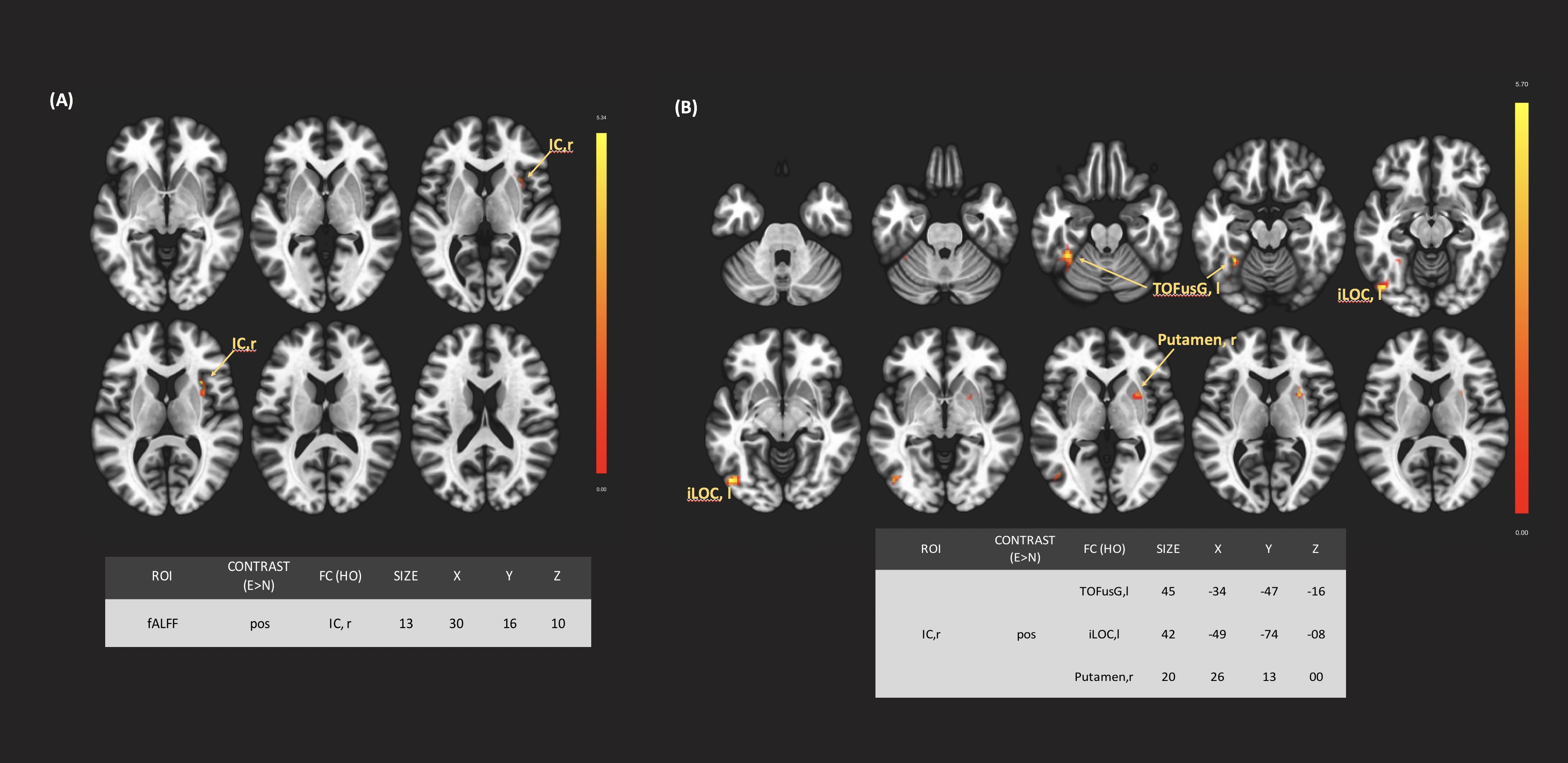
Task: Click the panel (B) label
Action: 686,108
